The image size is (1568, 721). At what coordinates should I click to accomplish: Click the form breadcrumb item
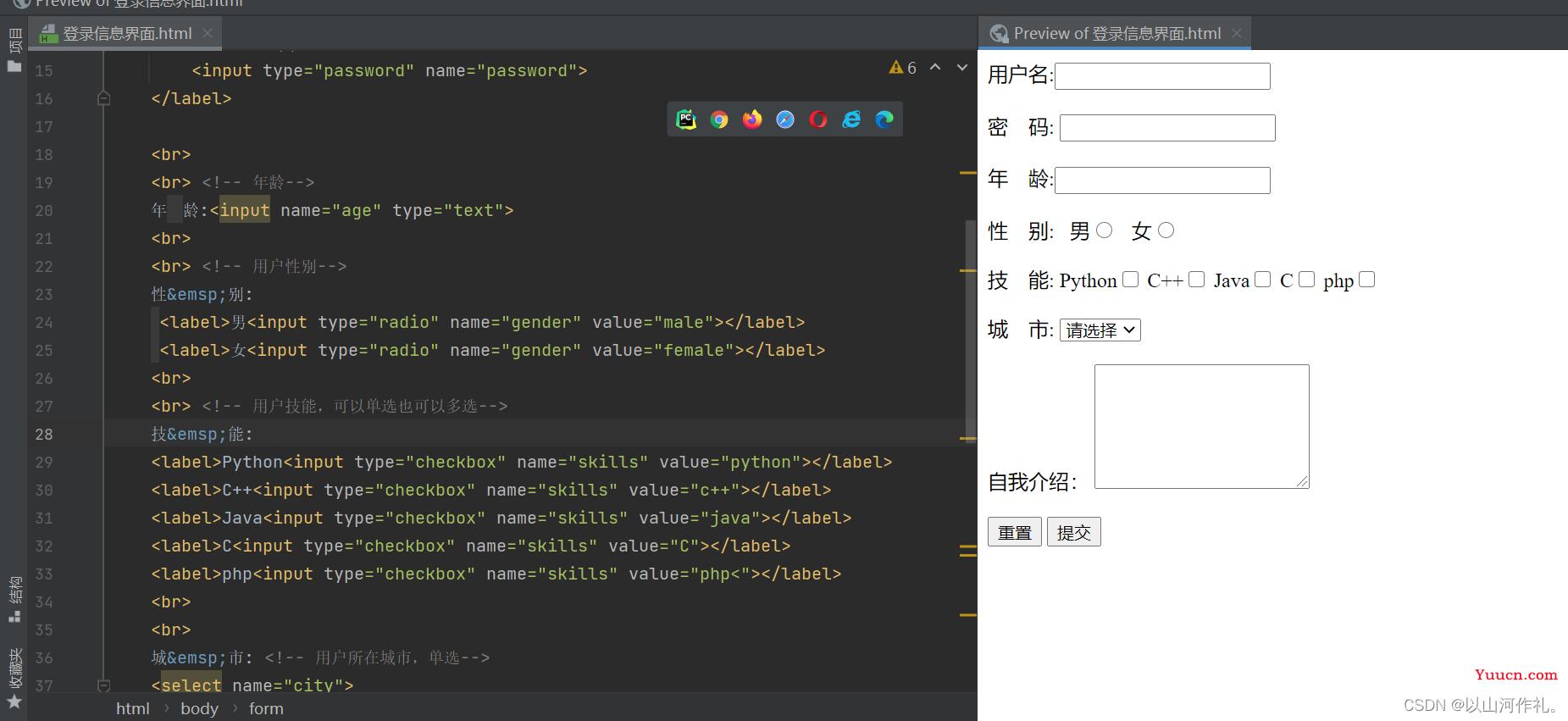coord(266,709)
